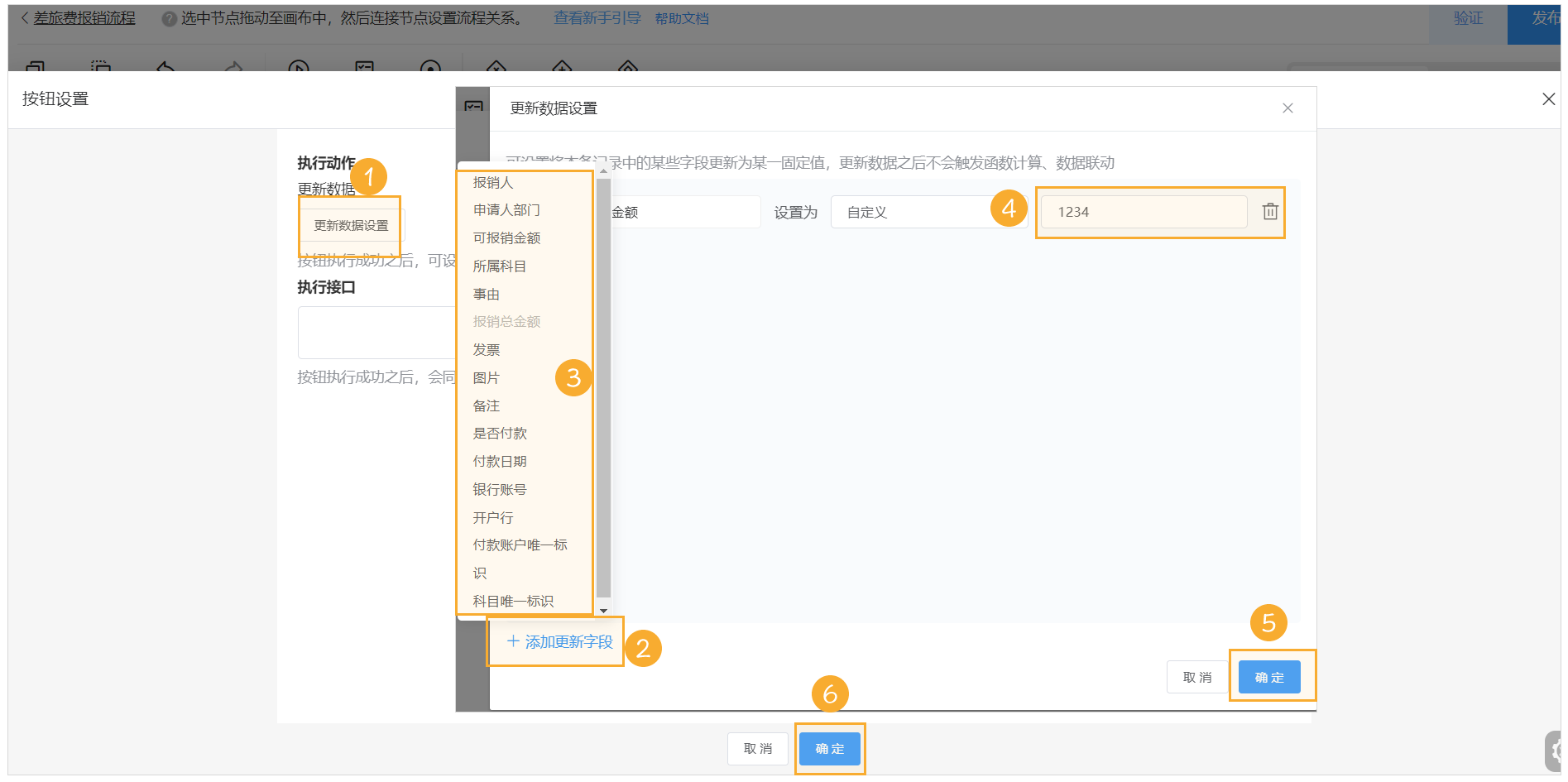This screenshot has height=782, width=1568.
Task: Select the copy node icon
Action: click(x=35, y=70)
